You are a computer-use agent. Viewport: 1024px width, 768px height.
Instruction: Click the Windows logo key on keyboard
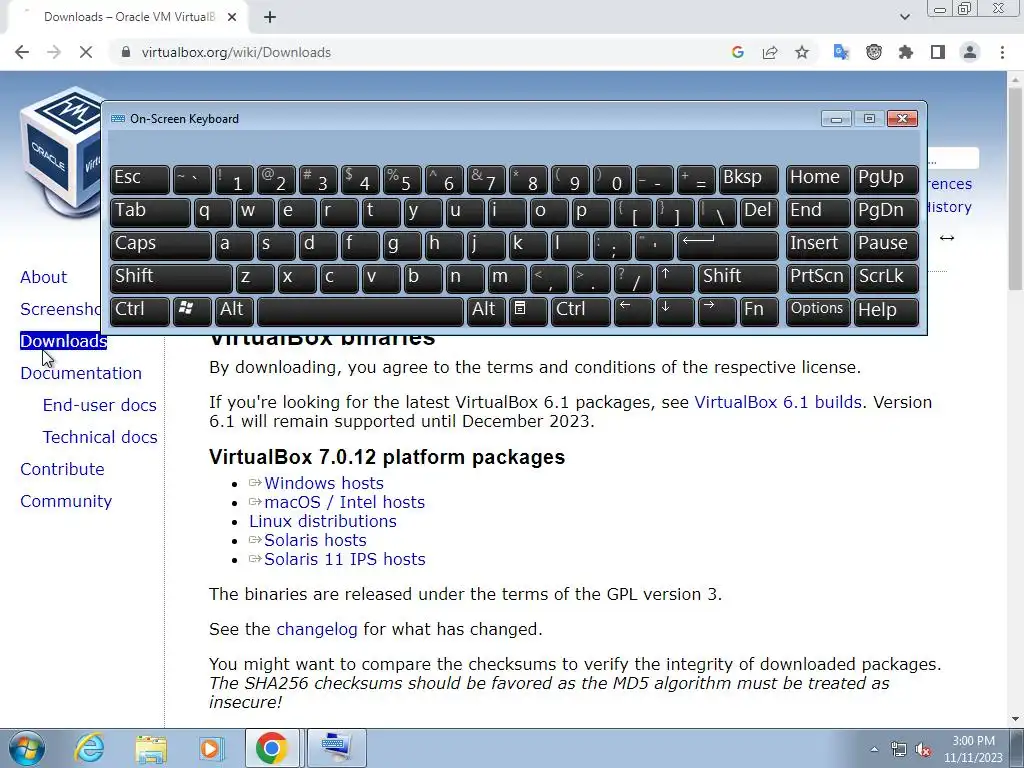pyautogui.click(x=191, y=310)
